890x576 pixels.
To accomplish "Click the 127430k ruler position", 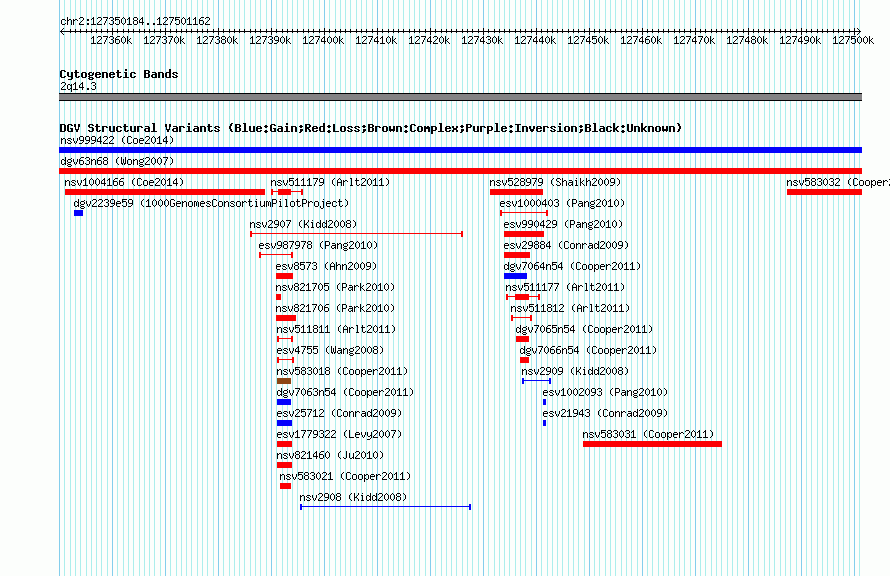I will [x=482, y=40].
